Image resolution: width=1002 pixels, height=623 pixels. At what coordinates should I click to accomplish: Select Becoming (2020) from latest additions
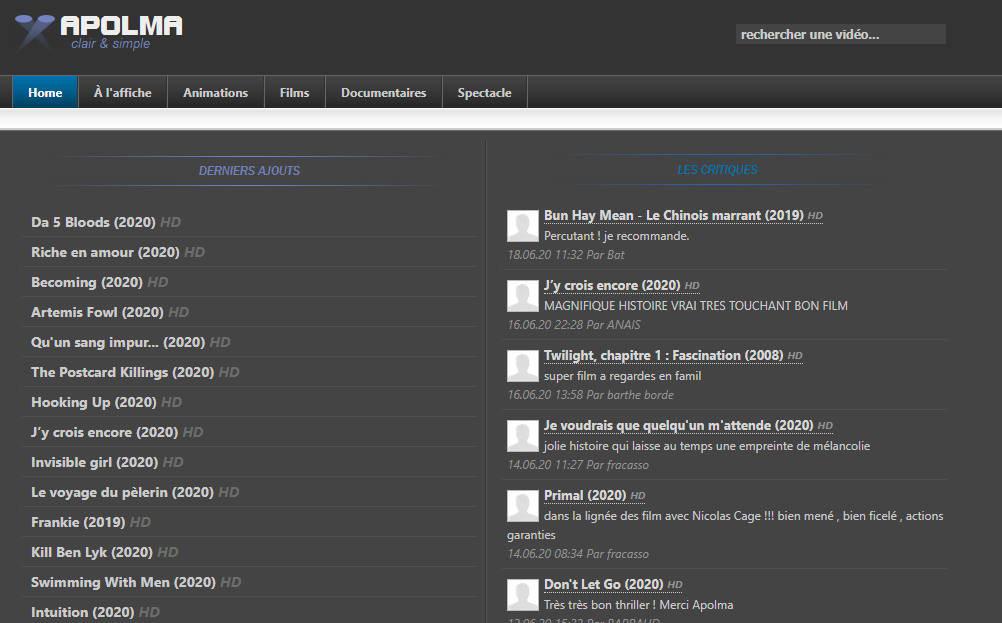87,282
